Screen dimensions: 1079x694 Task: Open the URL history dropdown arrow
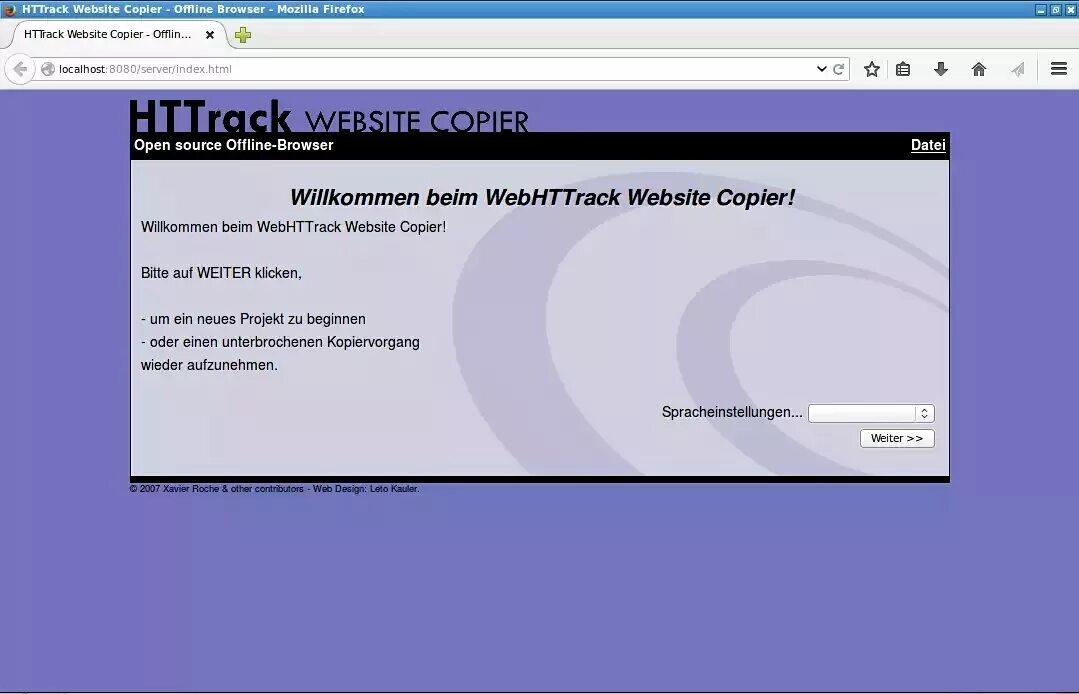pos(821,69)
